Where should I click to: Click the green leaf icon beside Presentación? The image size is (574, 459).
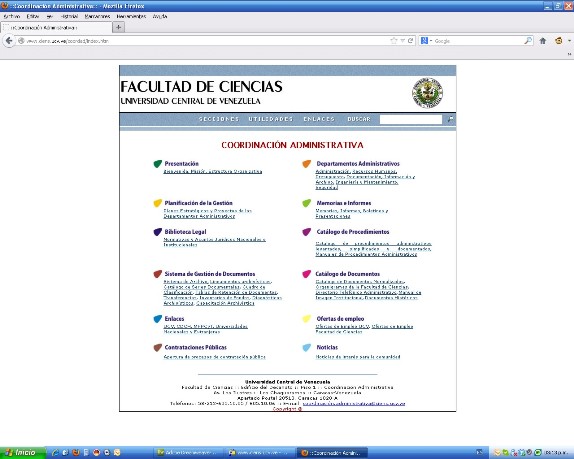pyautogui.click(x=157, y=164)
